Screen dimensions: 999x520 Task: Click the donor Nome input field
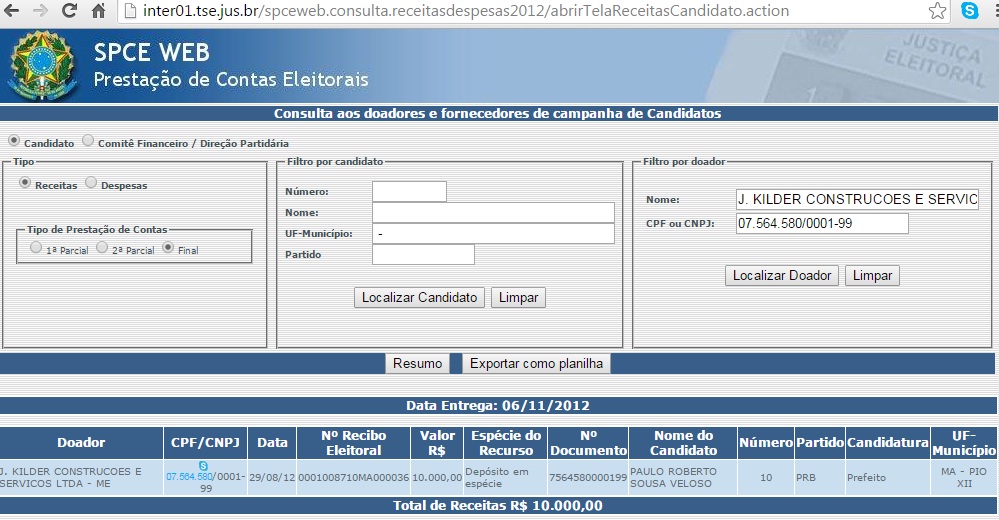858,199
